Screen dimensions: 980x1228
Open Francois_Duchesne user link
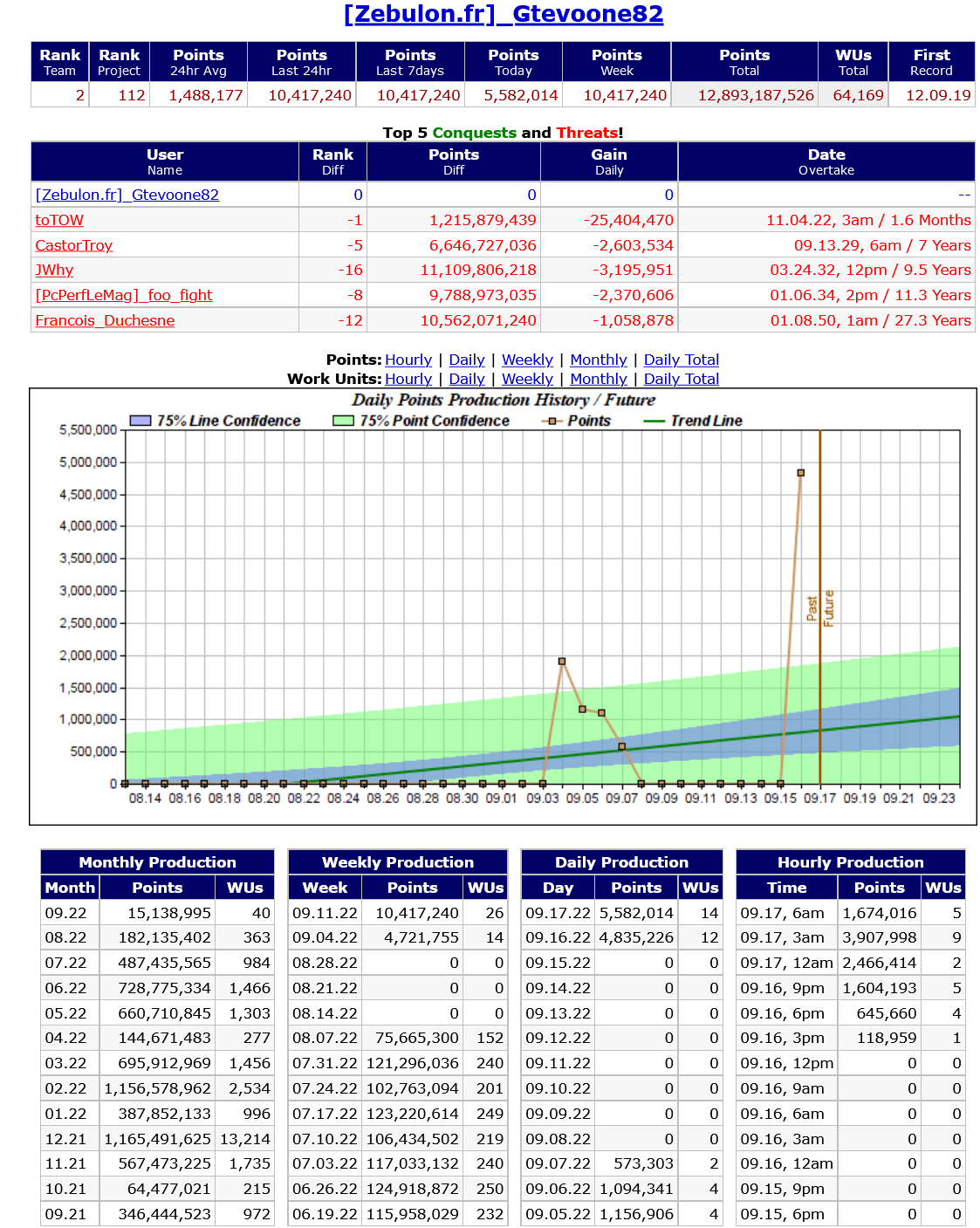click(x=105, y=320)
